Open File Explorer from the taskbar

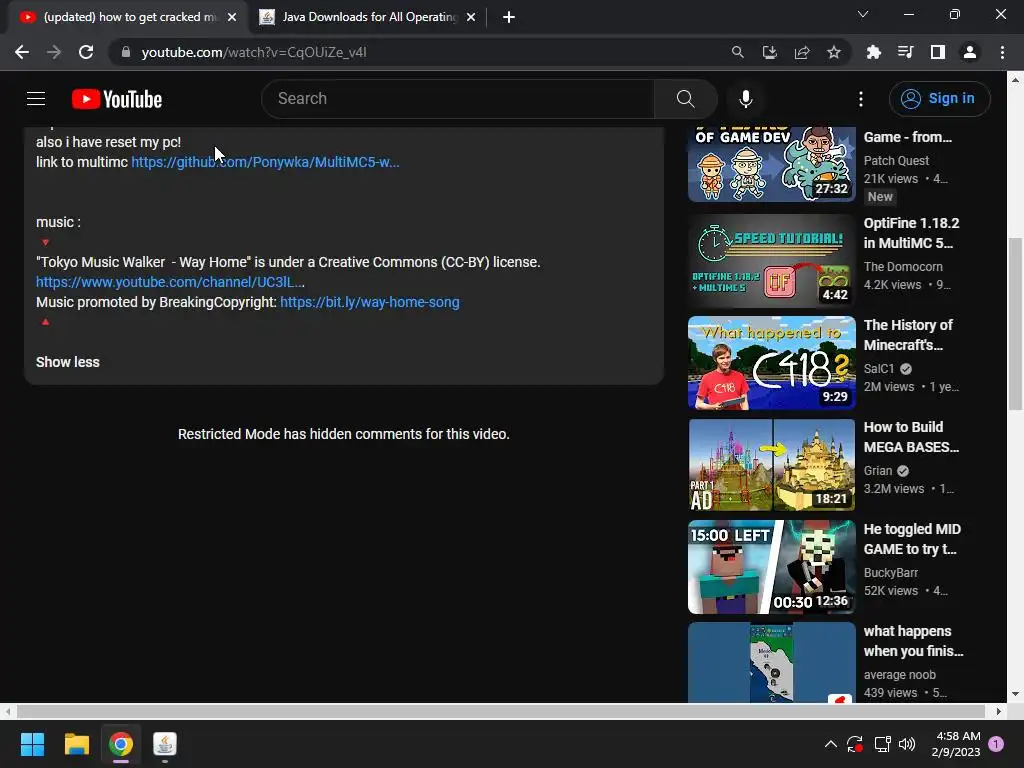76,744
